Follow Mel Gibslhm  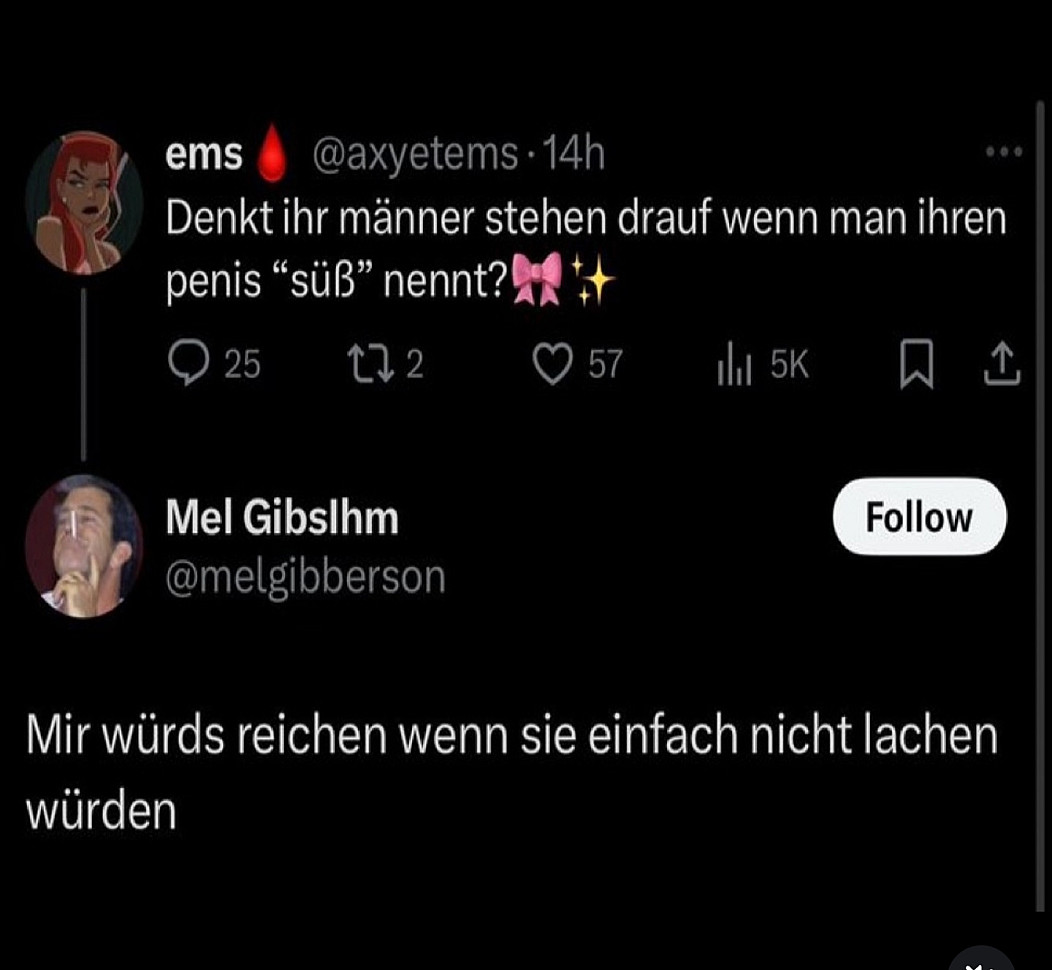pyautogui.click(x=919, y=517)
